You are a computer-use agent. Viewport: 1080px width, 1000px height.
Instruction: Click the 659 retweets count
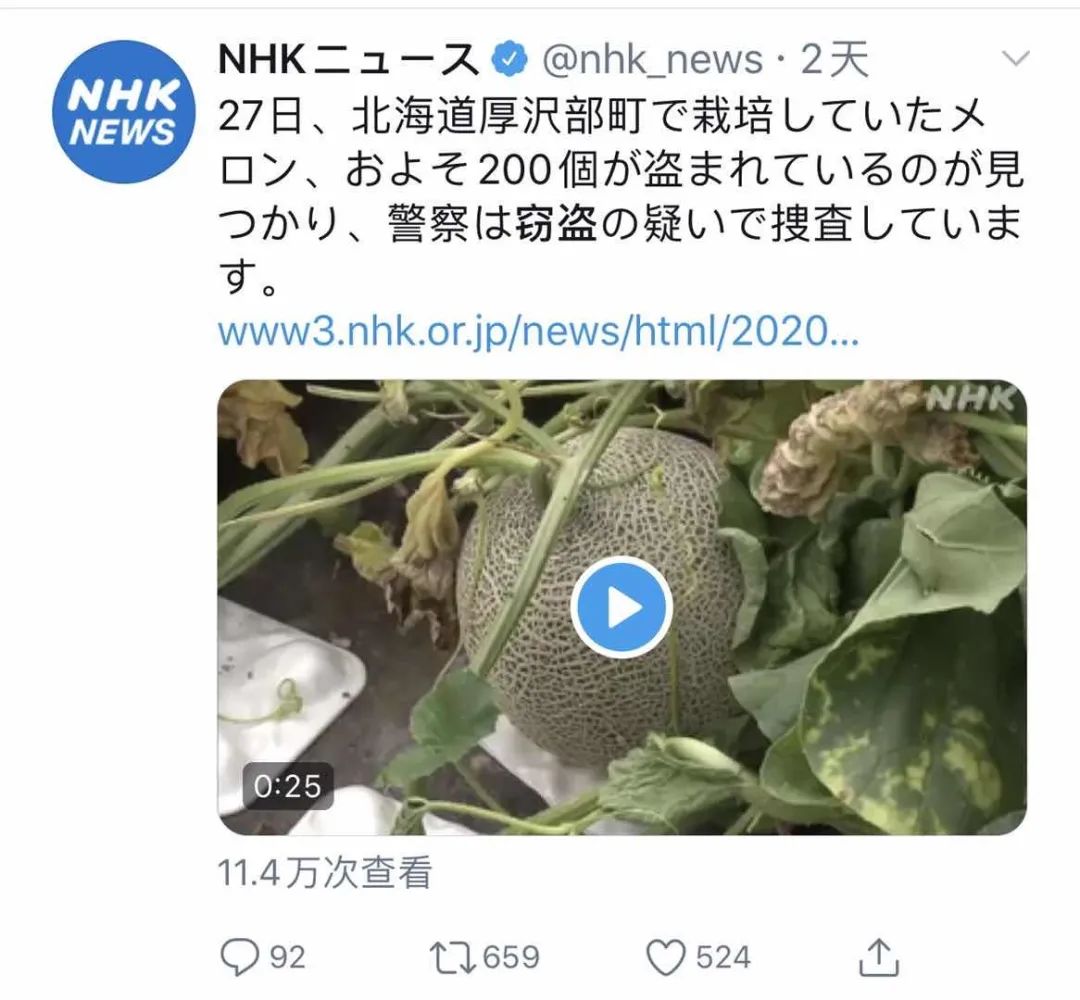[511, 958]
